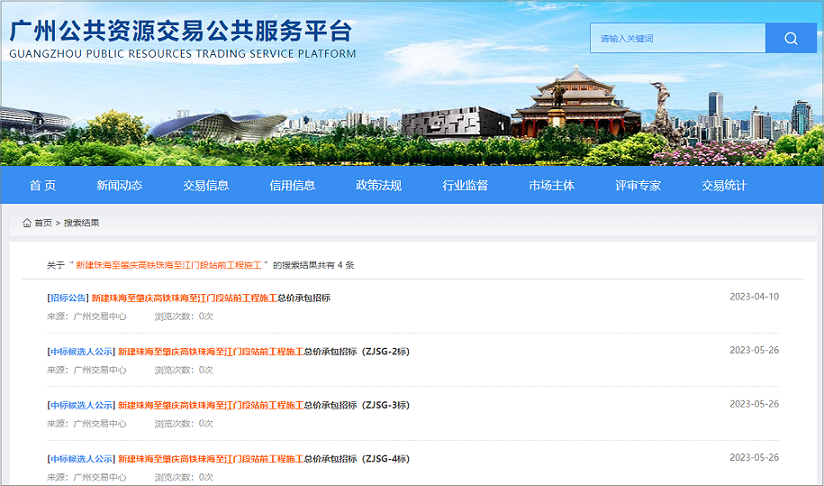824x486 pixels.
Task: Open the 市场主体 menu item
Action: coord(552,185)
